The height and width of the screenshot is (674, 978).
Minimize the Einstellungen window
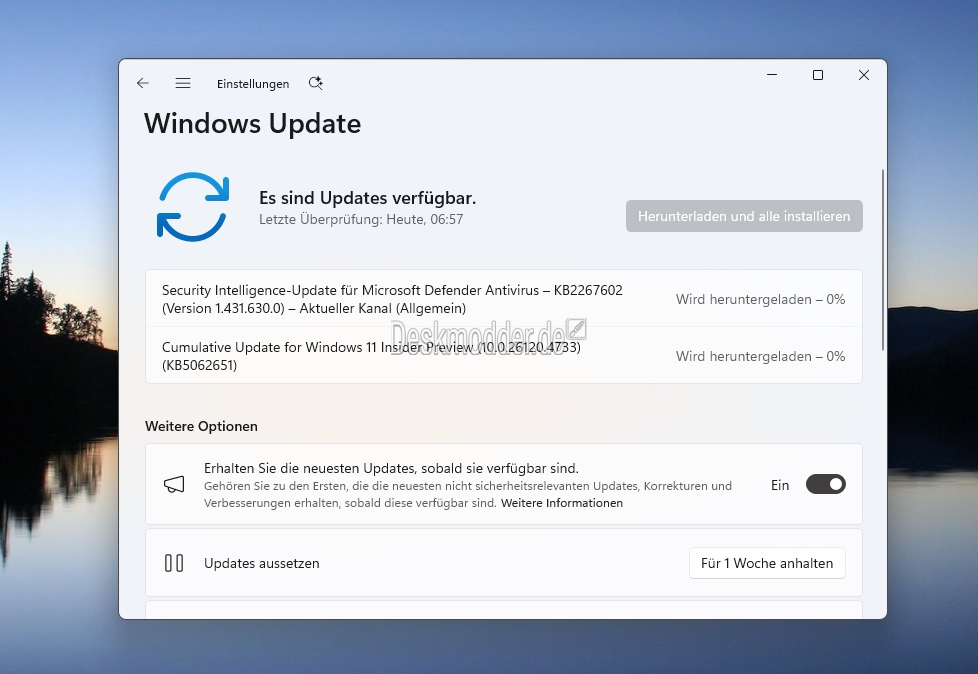tap(772, 75)
